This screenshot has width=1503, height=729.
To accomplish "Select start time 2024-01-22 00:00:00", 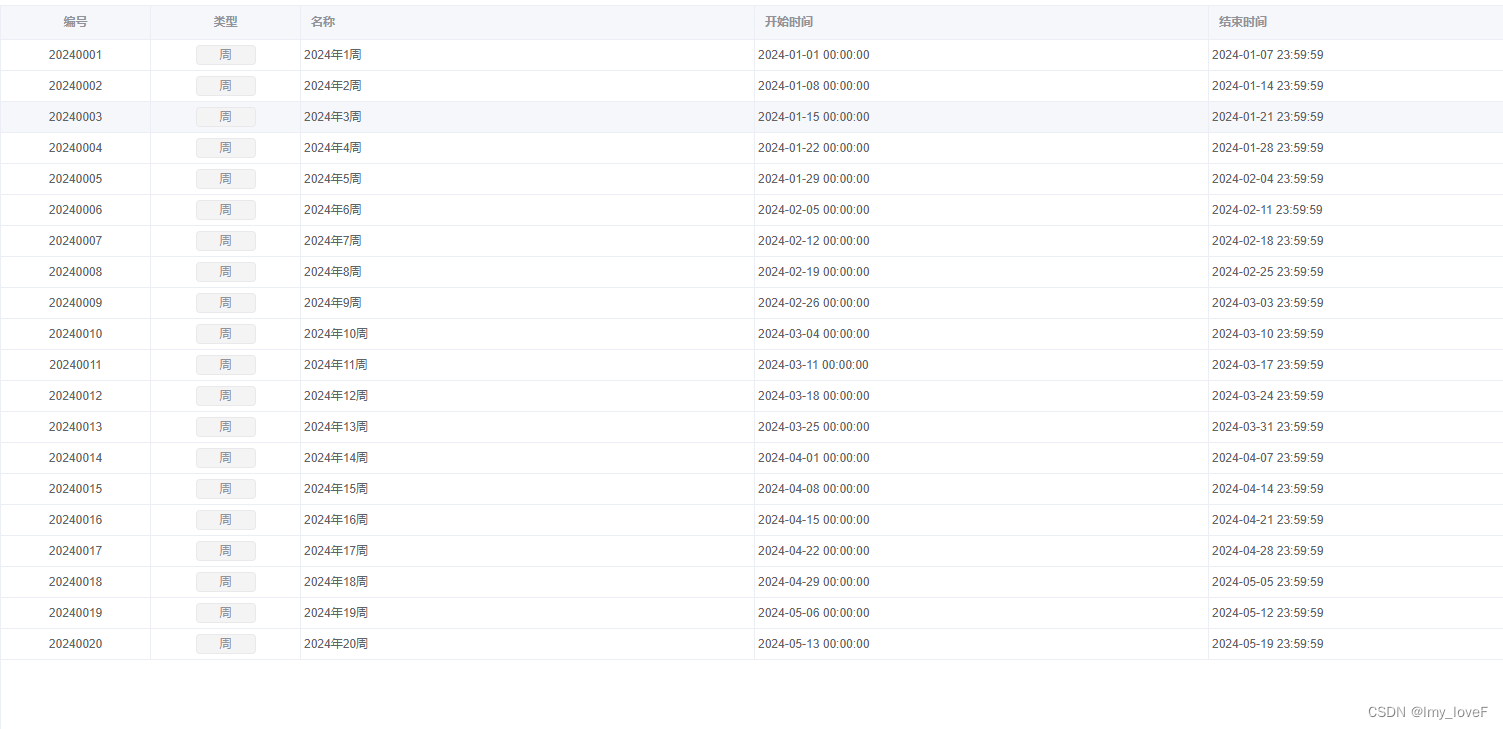I will [814, 148].
